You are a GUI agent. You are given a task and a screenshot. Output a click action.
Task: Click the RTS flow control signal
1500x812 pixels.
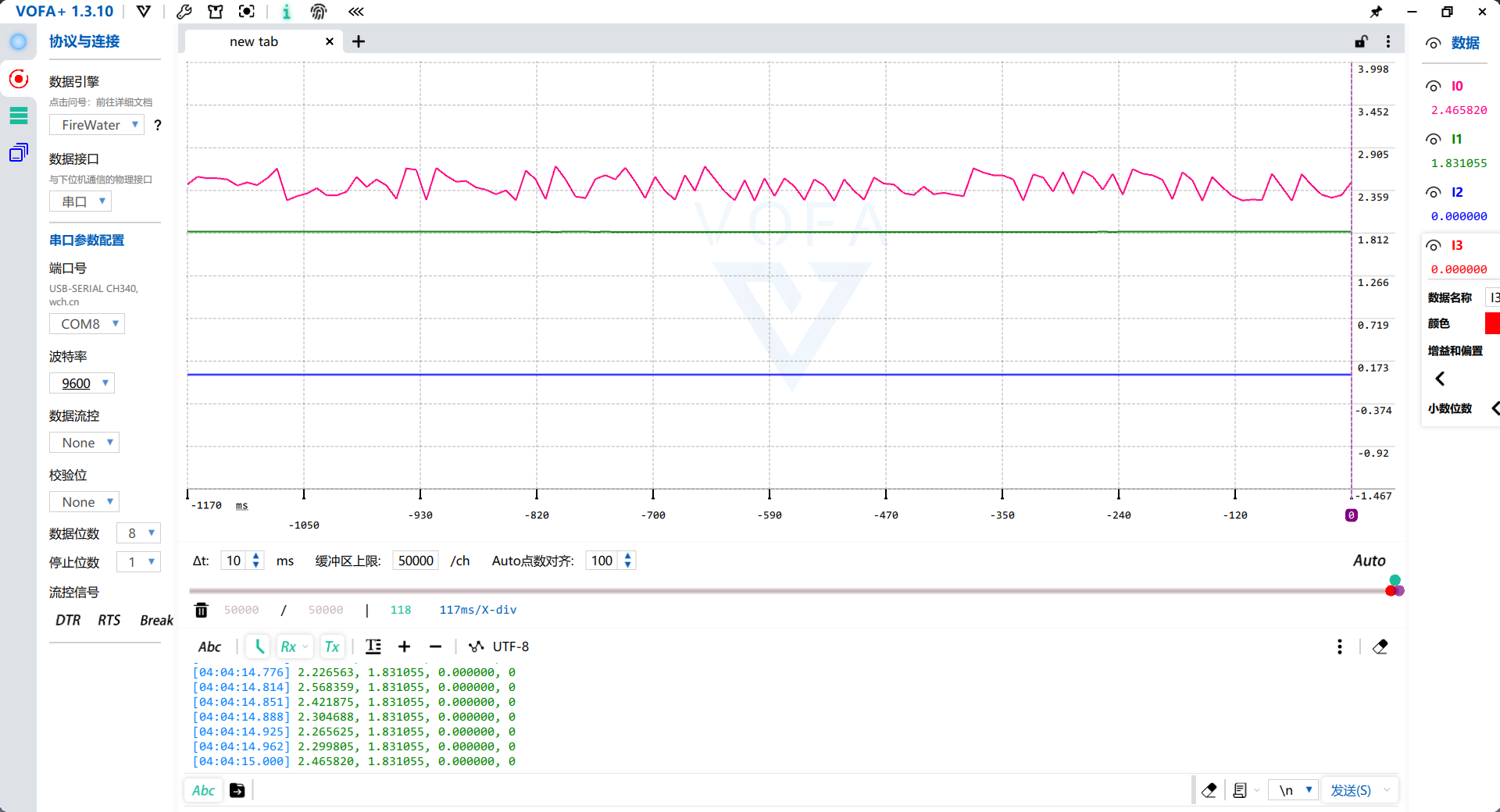tap(109, 620)
